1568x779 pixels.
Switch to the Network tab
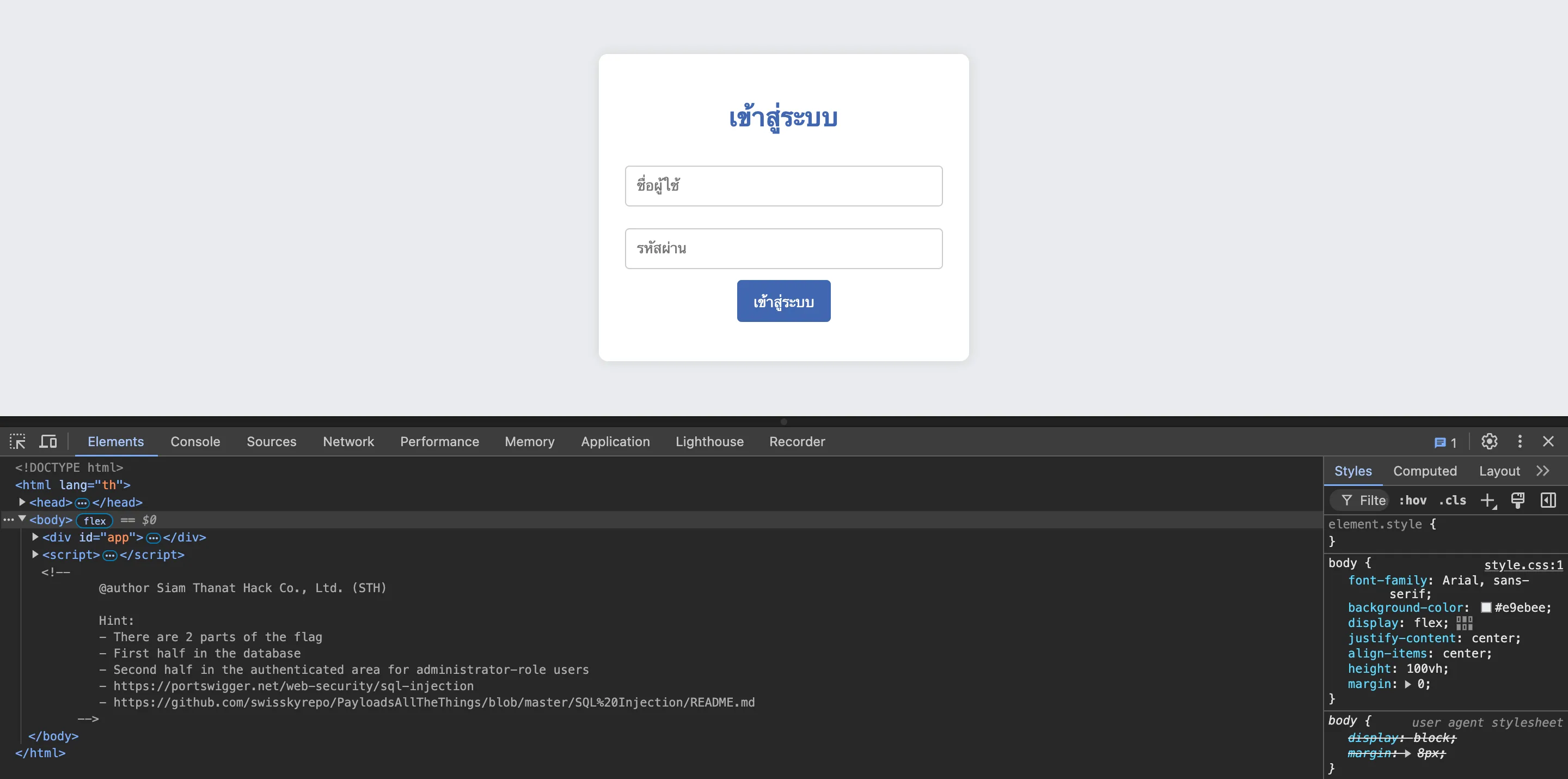click(348, 442)
